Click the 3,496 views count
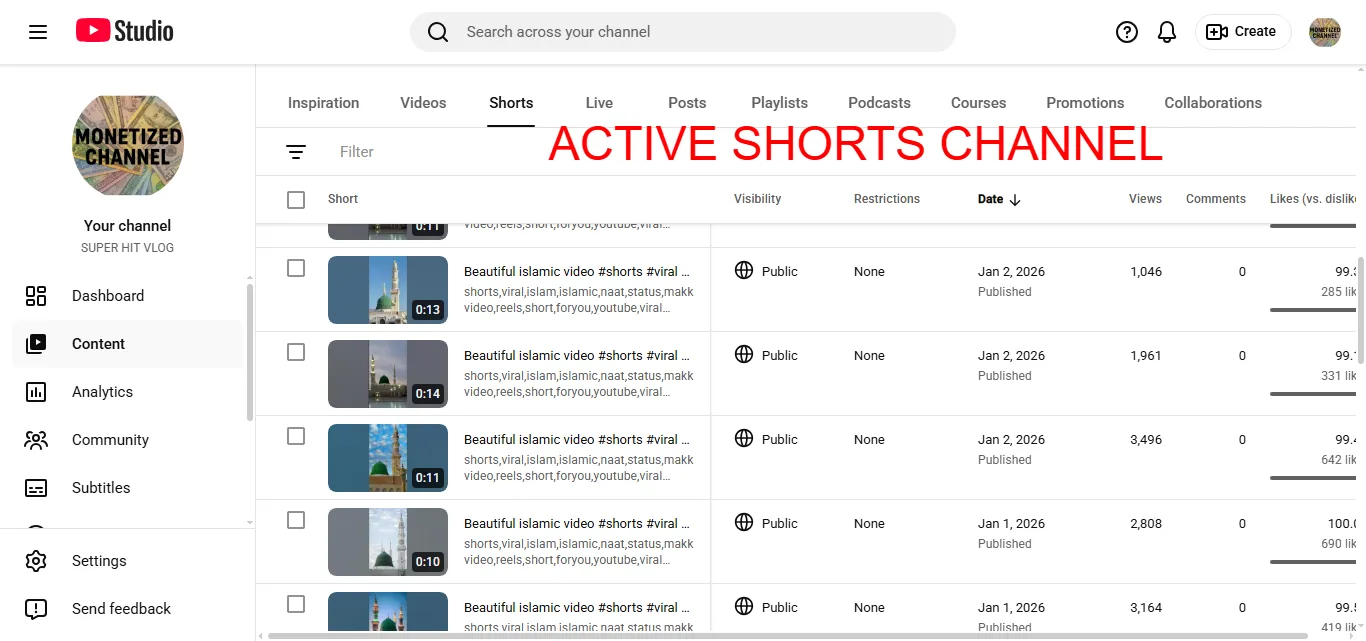The width and height of the screenshot is (1366, 641). (x=1146, y=440)
